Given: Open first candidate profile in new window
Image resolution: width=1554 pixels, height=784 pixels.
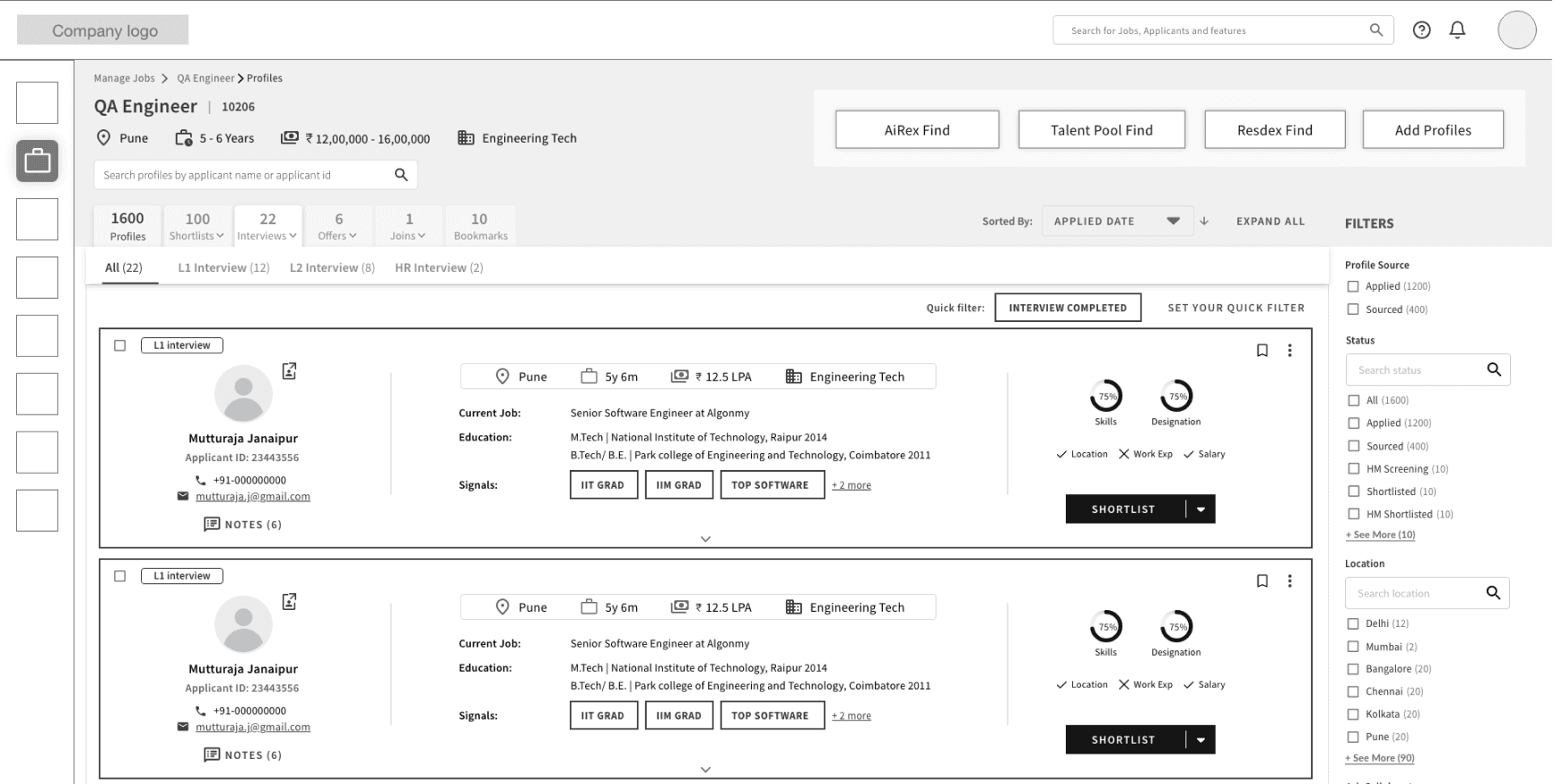Looking at the screenshot, I should 289,370.
